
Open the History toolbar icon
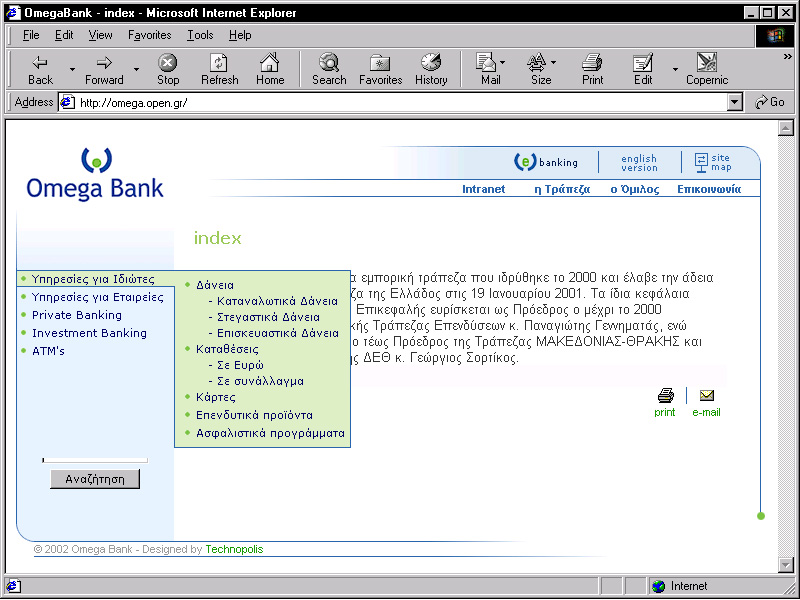pos(431,69)
